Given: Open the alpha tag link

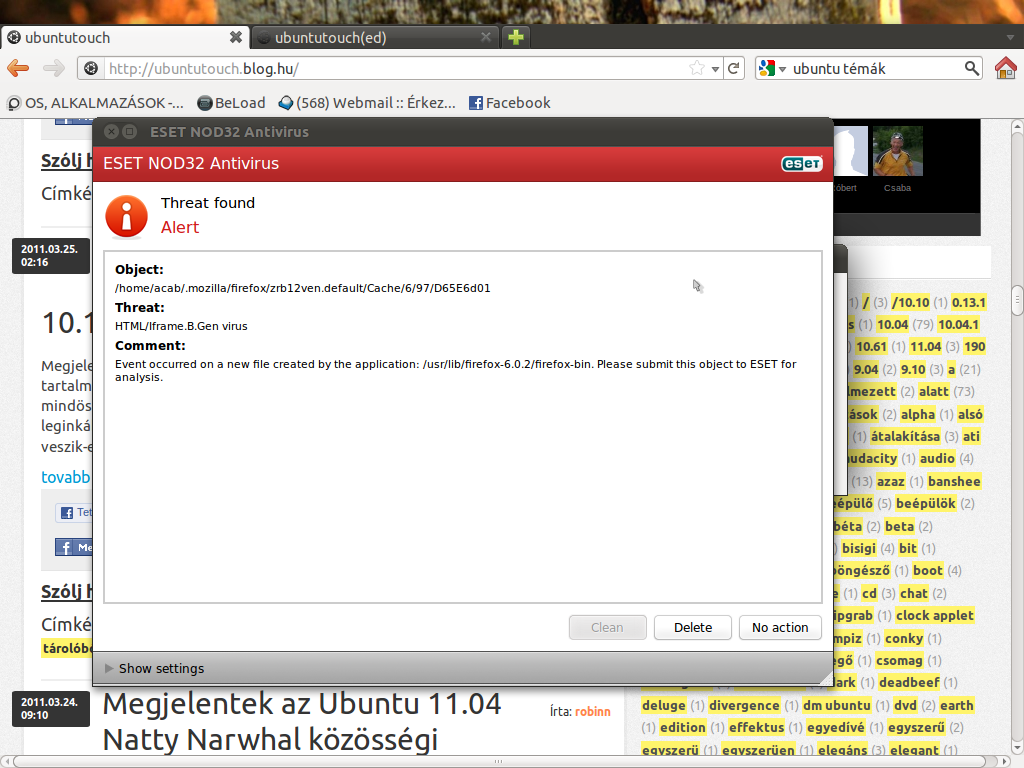Looking at the screenshot, I should [x=918, y=414].
